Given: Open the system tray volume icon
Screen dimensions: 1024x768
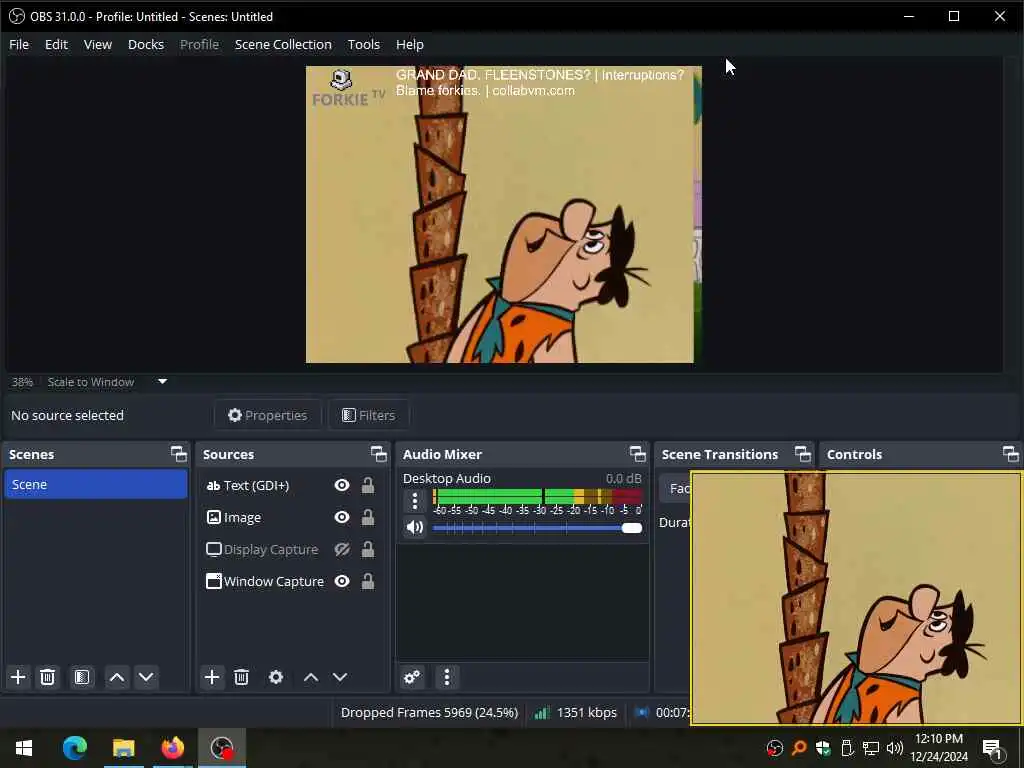Looking at the screenshot, I should [x=895, y=748].
